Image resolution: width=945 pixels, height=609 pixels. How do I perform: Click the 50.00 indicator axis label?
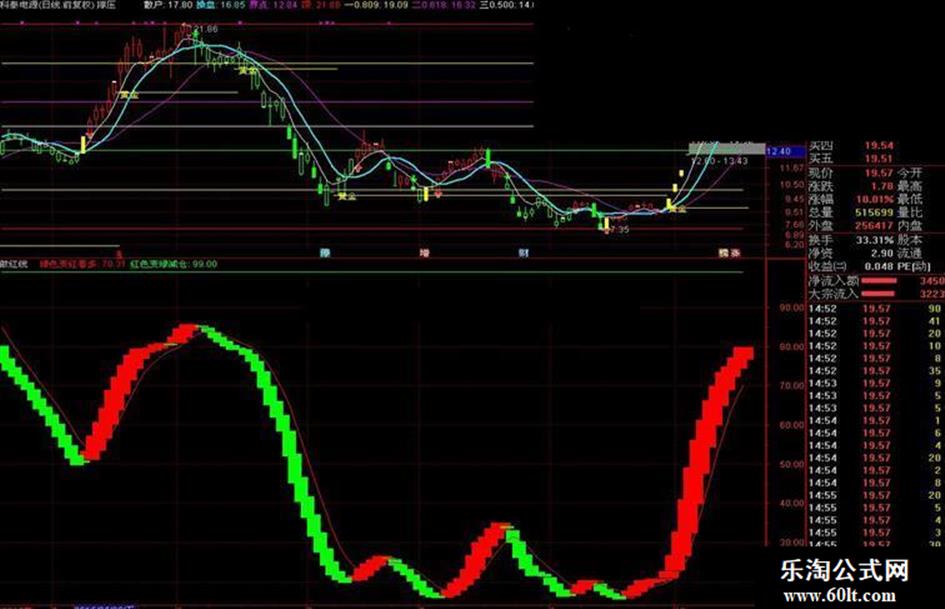(792, 464)
